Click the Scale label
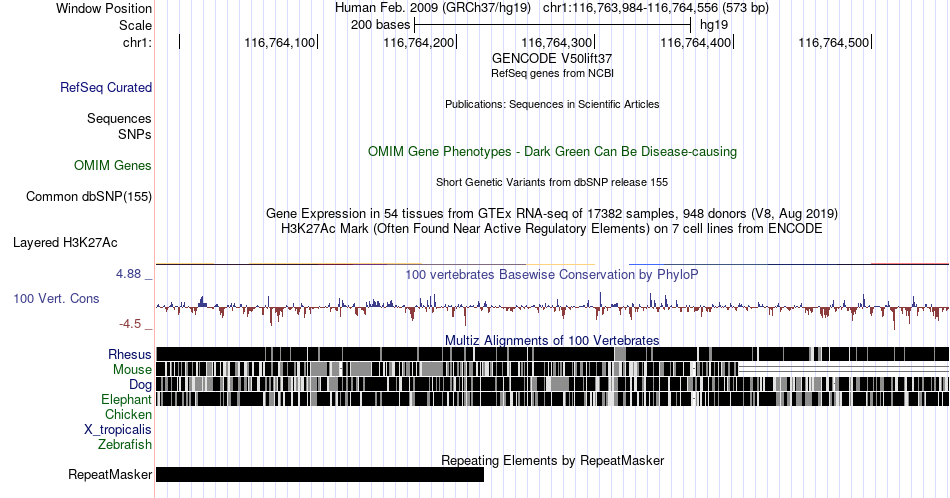This screenshot has height=498, width=950. tap(135, 25)
